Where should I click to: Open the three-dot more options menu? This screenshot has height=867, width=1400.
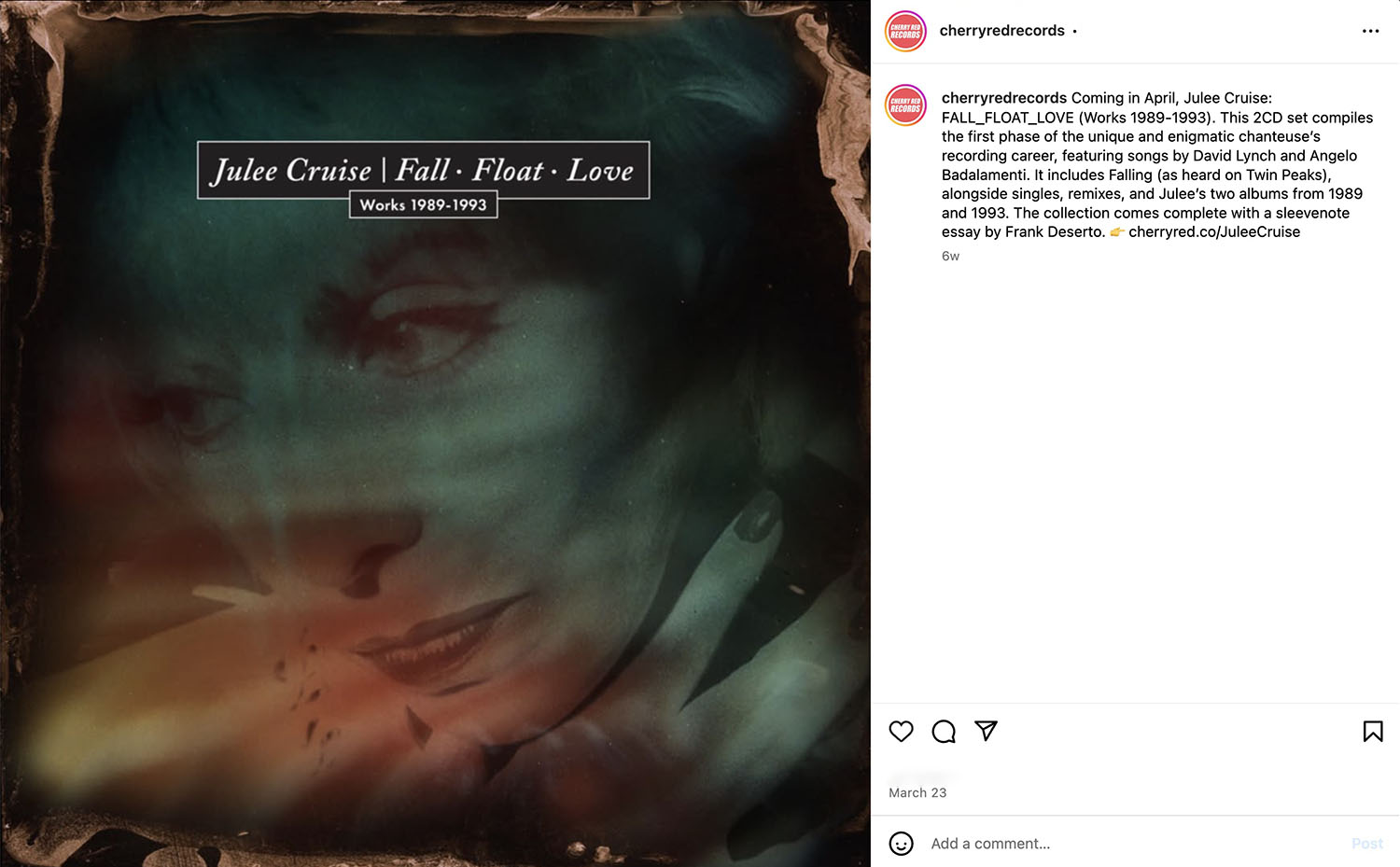click(x=1370, y=31)
